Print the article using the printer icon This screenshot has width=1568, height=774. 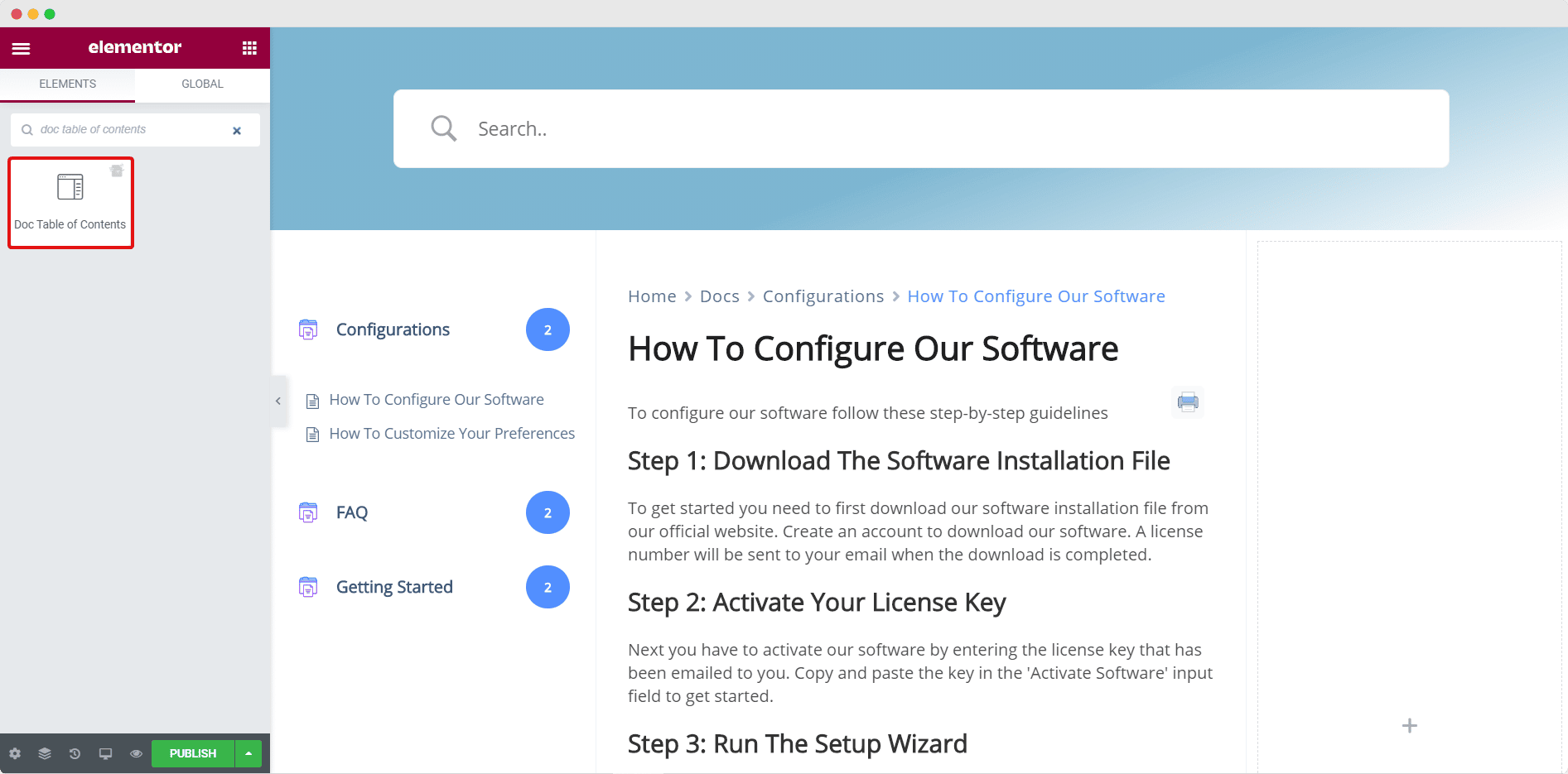pos(1187,401)
